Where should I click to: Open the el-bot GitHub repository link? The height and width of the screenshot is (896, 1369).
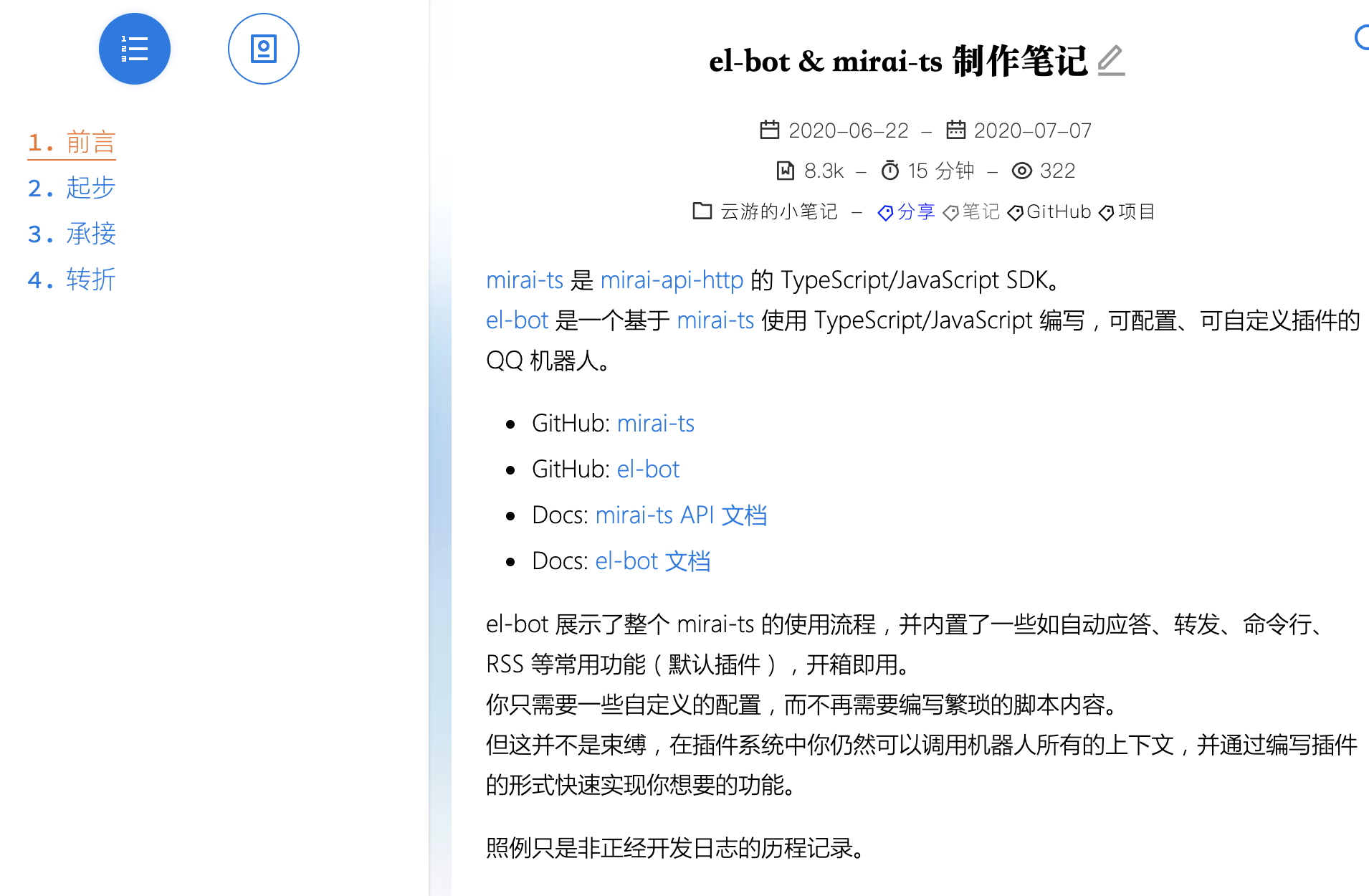(647, 468)
